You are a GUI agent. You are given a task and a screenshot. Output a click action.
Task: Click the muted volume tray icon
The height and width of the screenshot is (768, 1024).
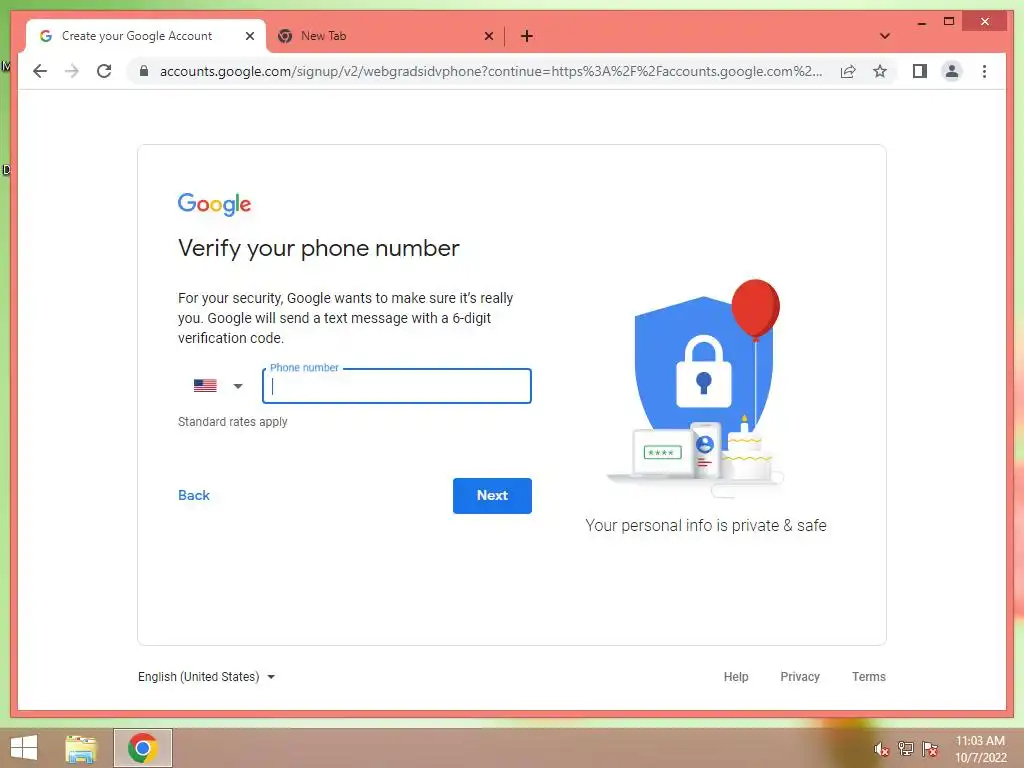881,749
